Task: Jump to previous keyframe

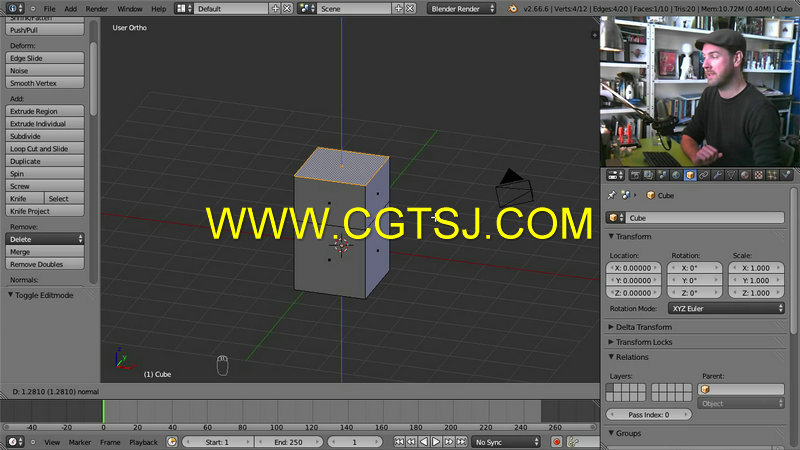Action: [x=411, y=442]
